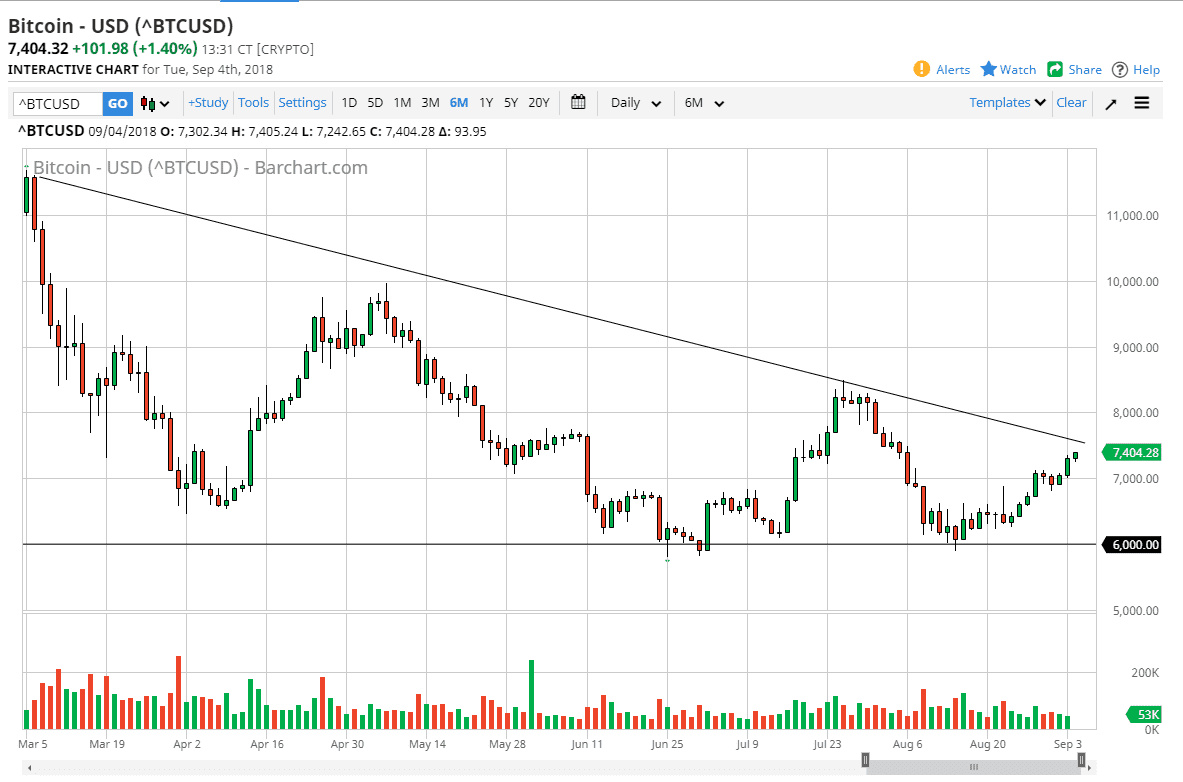Click the GO button
This screenshot has height=782, width=1183.
(x=117, y=102)
